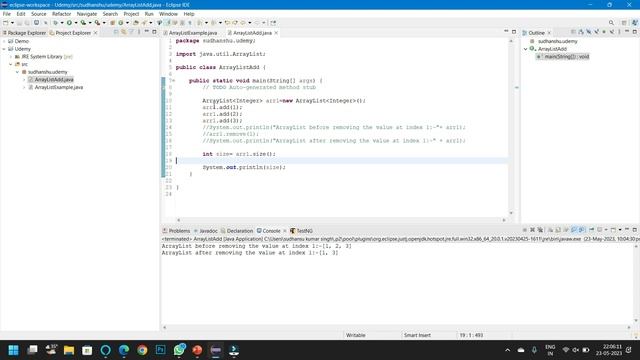Click Pin Console icon

[592, 230]
